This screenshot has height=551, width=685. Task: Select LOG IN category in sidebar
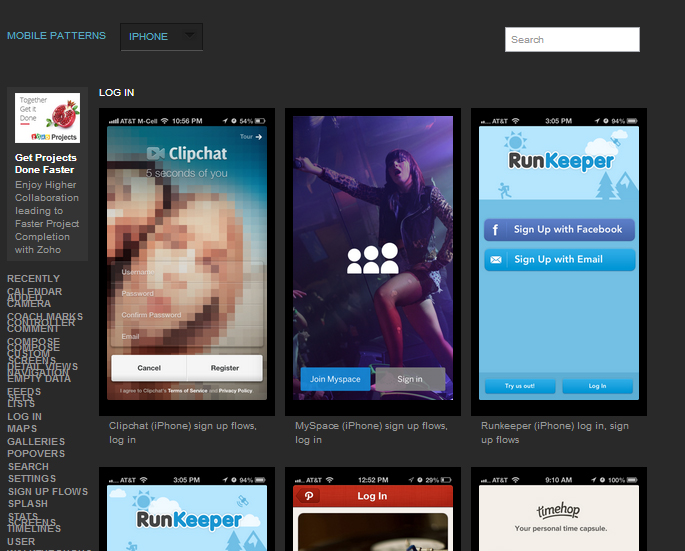pyautogui.click(x=24, y=417)
